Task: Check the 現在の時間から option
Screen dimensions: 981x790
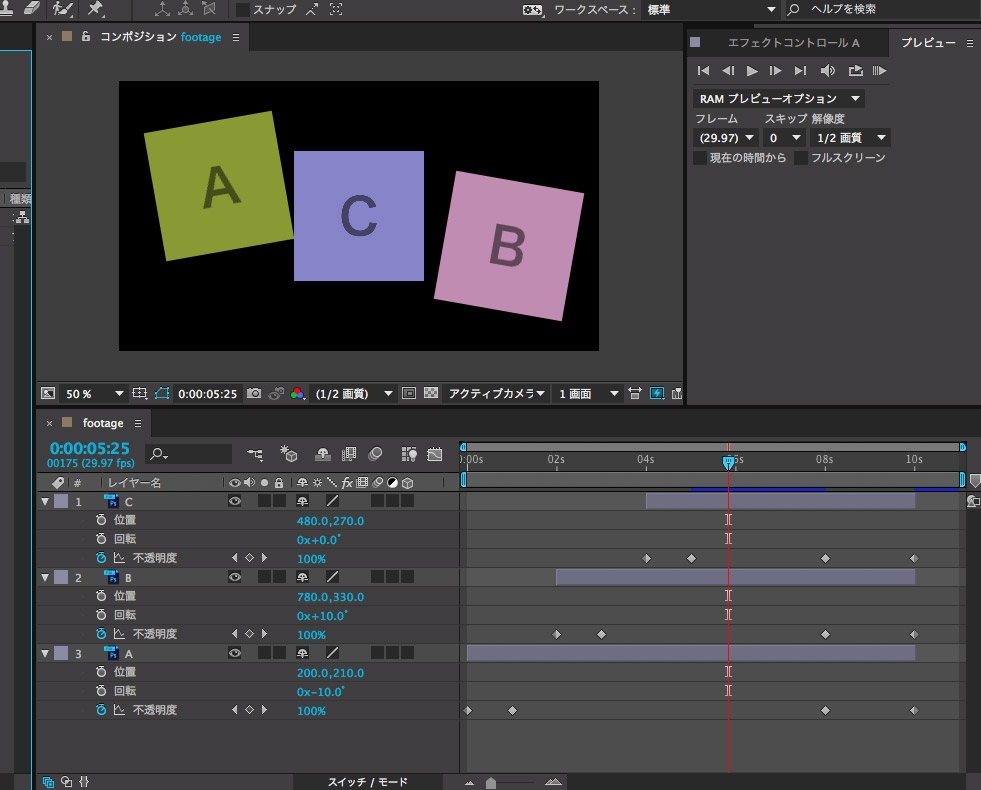Action: pos(700,158)
